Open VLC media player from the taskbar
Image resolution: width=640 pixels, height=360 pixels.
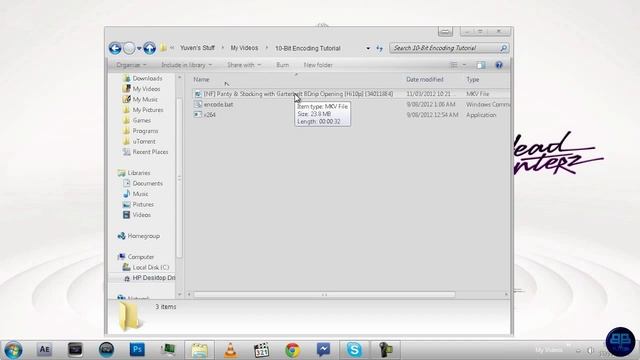click(x=230, y=350)
